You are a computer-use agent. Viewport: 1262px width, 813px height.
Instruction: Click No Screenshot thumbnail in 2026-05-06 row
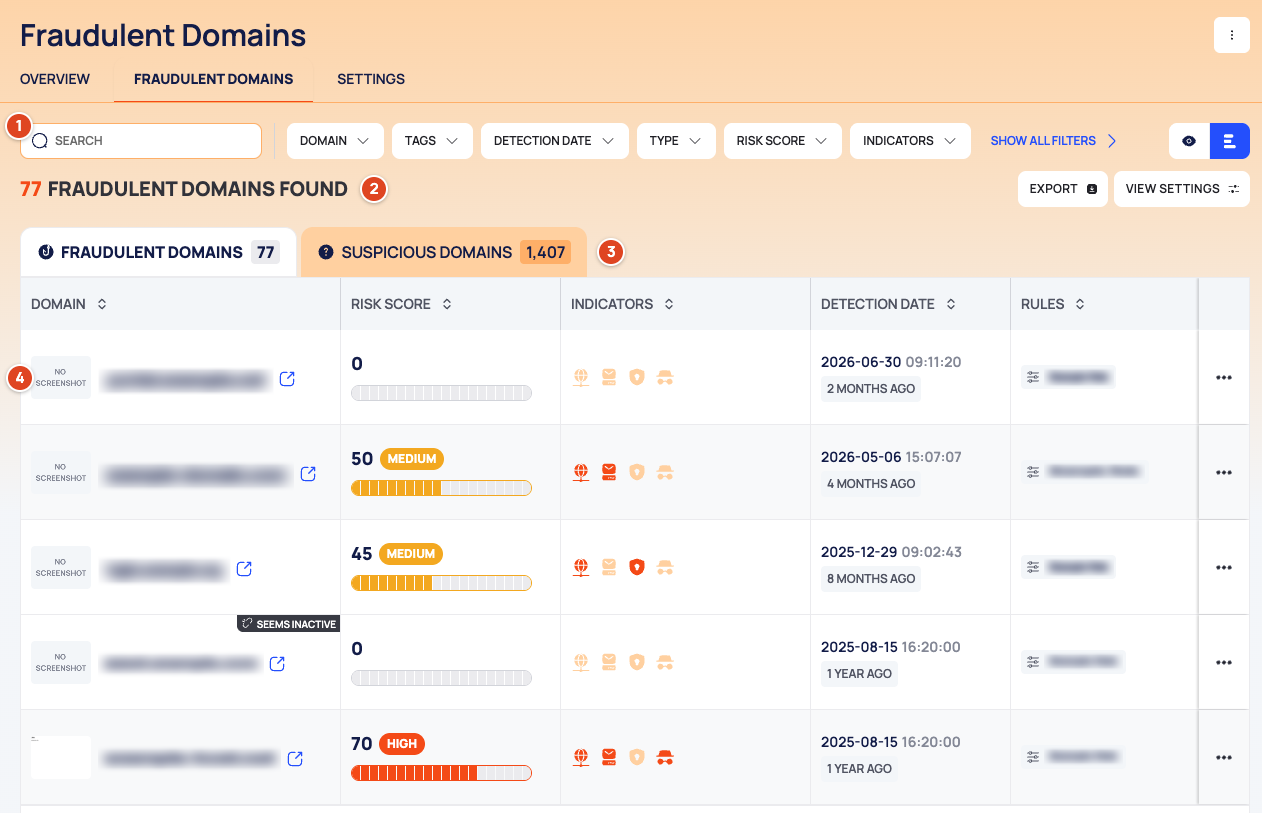click(61, 473)
